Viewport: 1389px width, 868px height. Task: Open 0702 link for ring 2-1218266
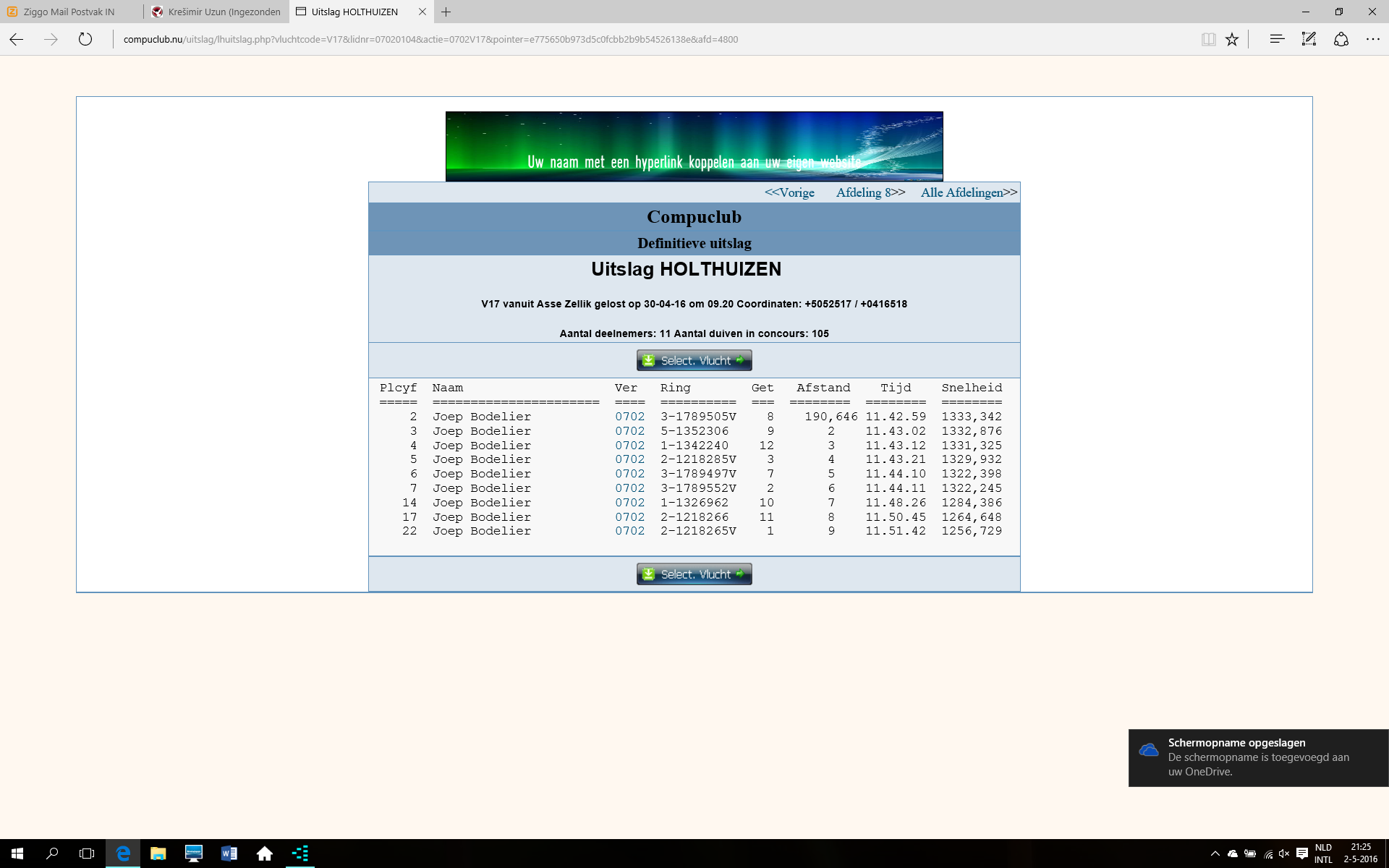(629, 517)
